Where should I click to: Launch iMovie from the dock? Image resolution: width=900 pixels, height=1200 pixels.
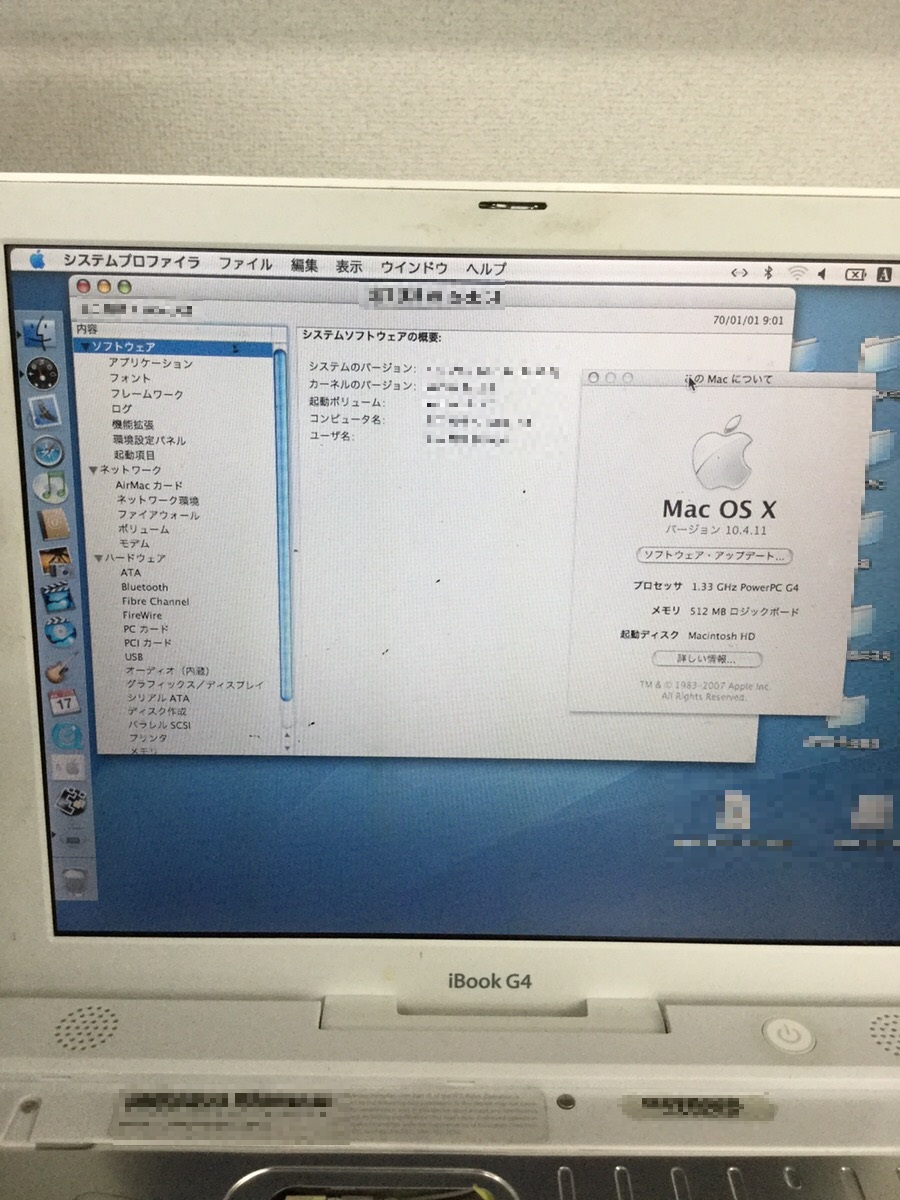click(57, 597)
